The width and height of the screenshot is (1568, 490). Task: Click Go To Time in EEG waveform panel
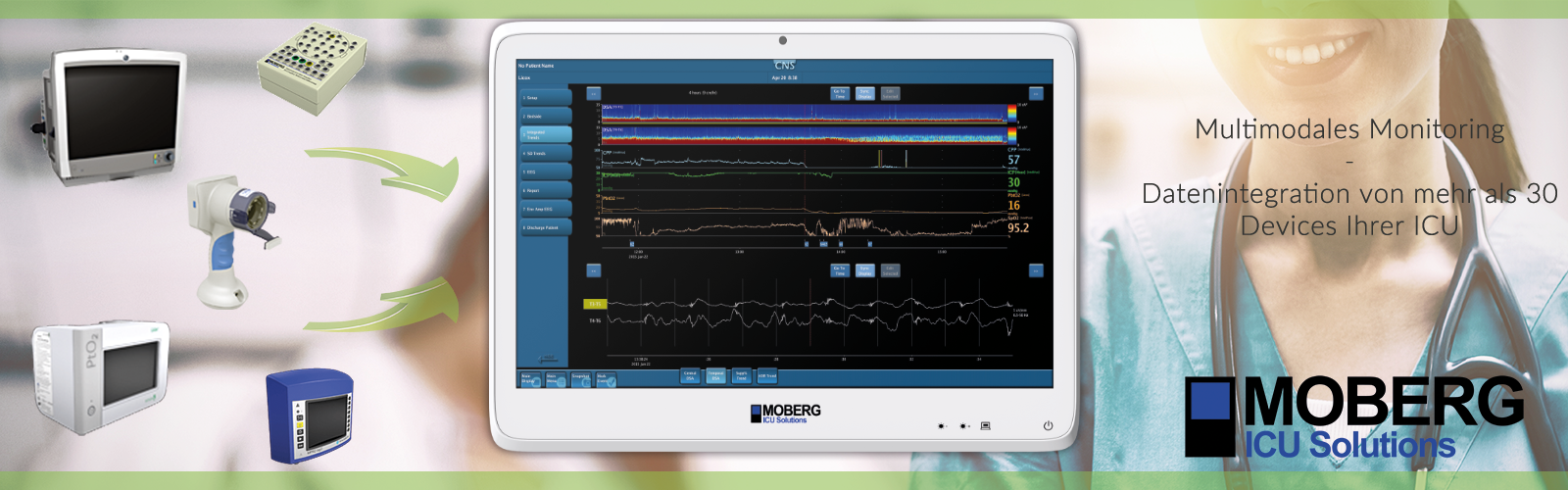(839, 270)
